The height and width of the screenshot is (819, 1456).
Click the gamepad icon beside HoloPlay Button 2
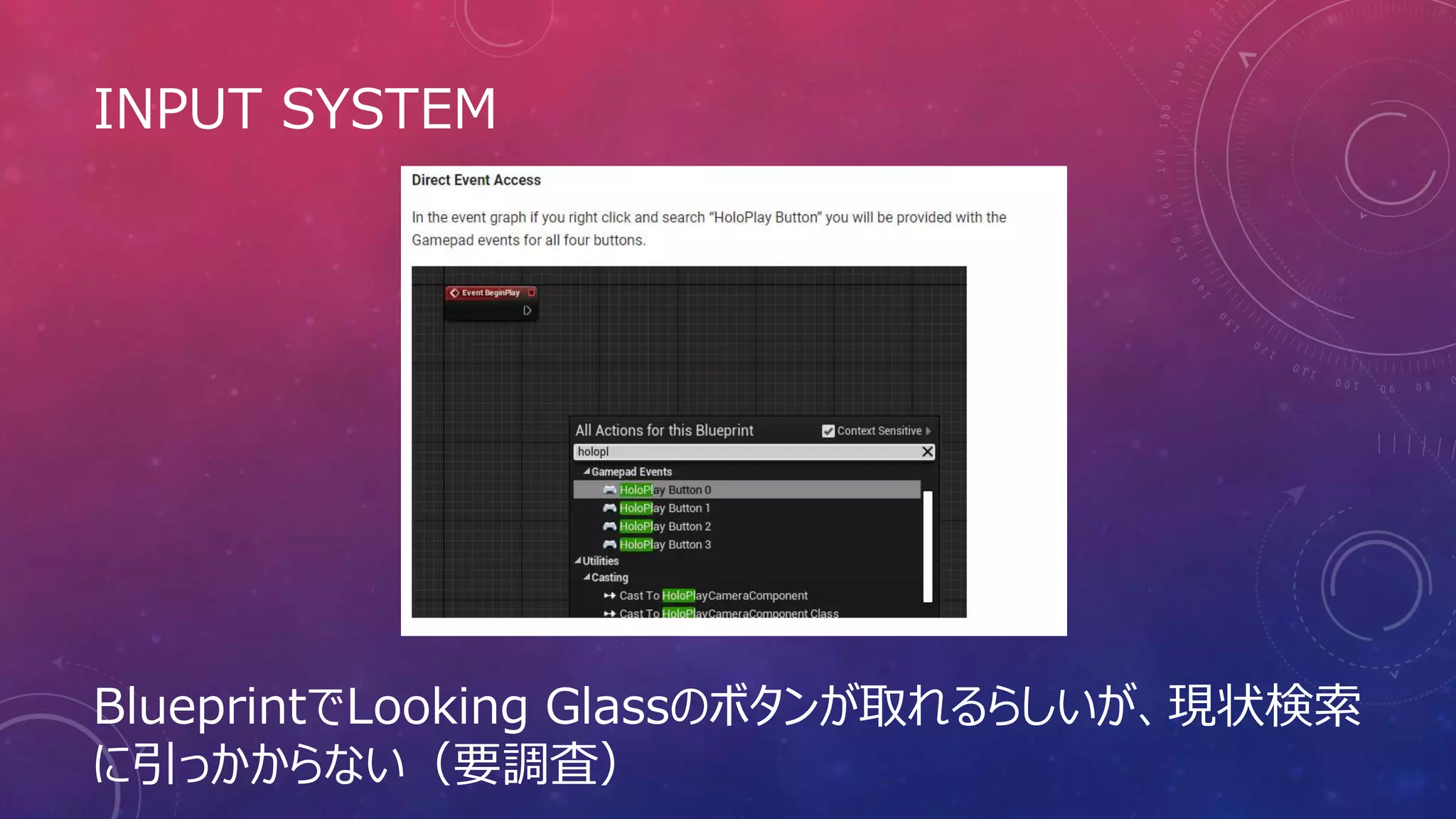click(x=609, y=526)
